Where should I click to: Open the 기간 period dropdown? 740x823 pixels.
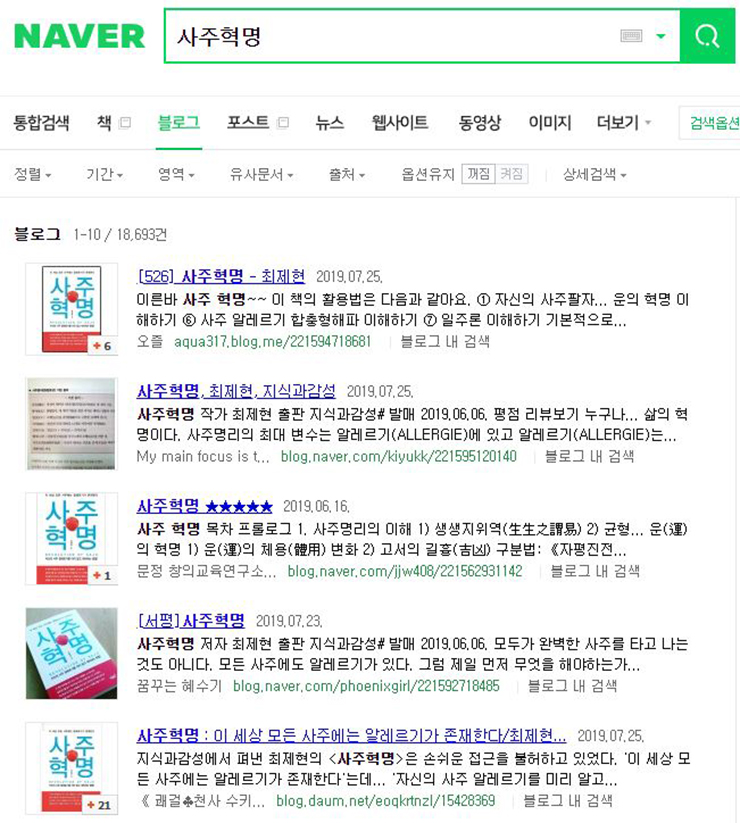104,174
